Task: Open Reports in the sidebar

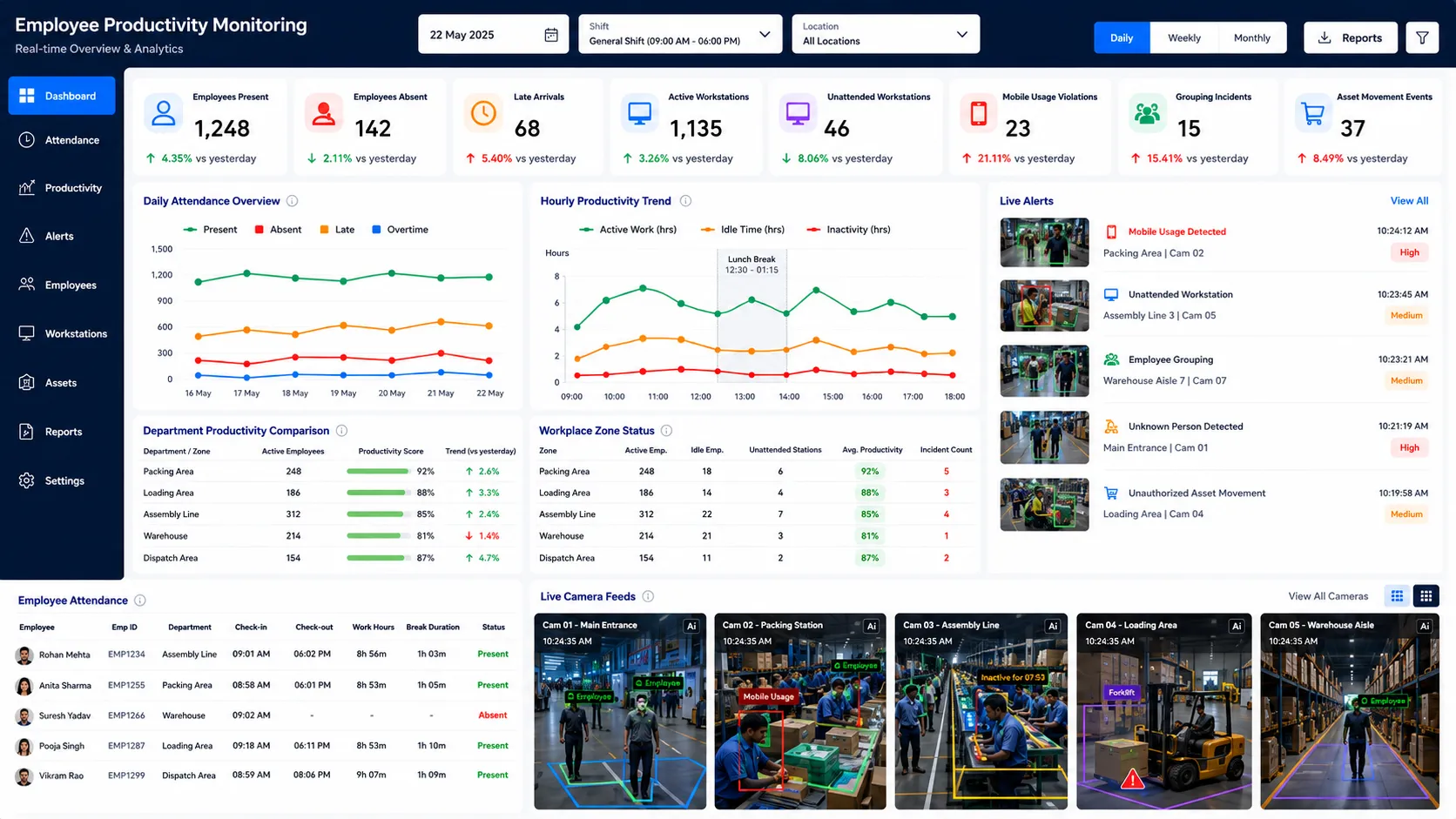Action: 62,432
